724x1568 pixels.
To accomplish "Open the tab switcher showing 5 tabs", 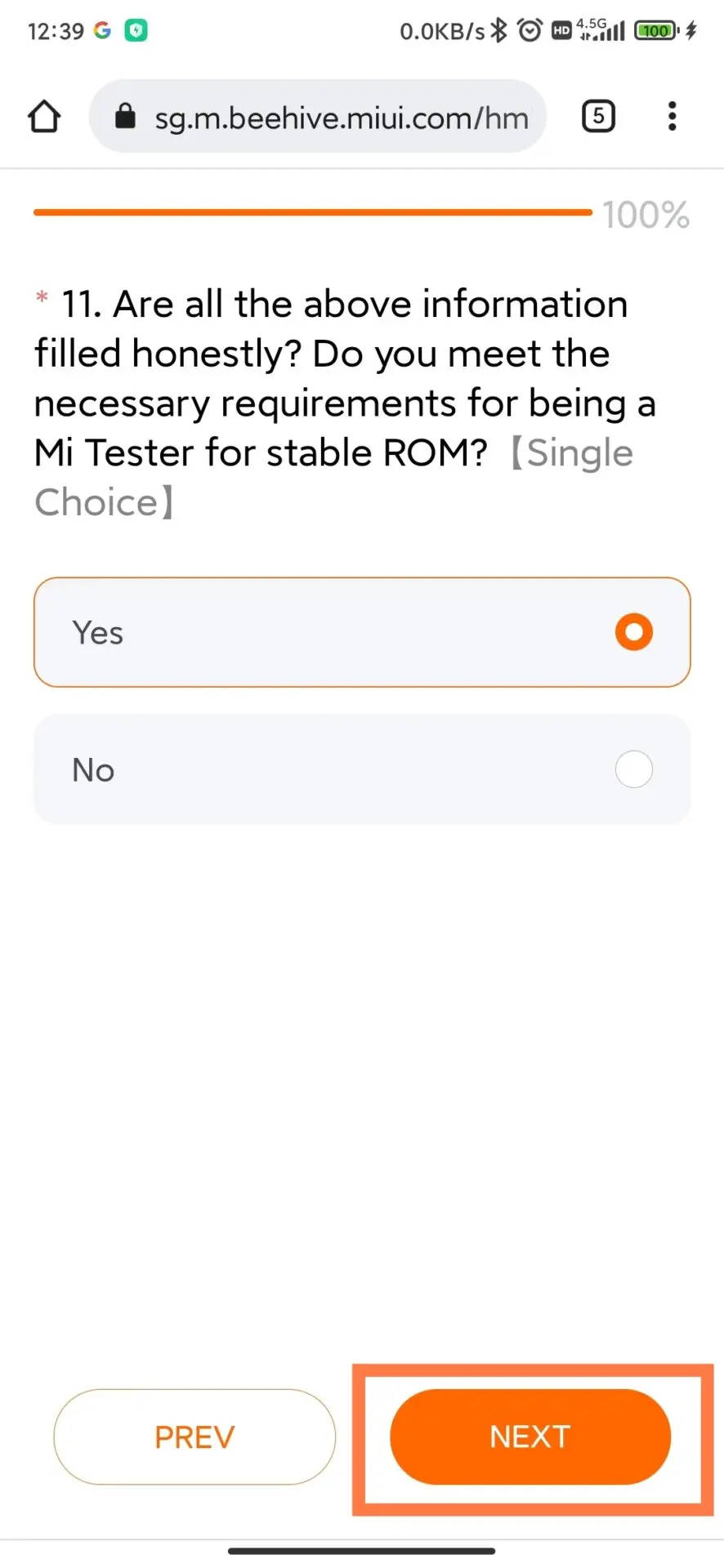I will [598, 117].
